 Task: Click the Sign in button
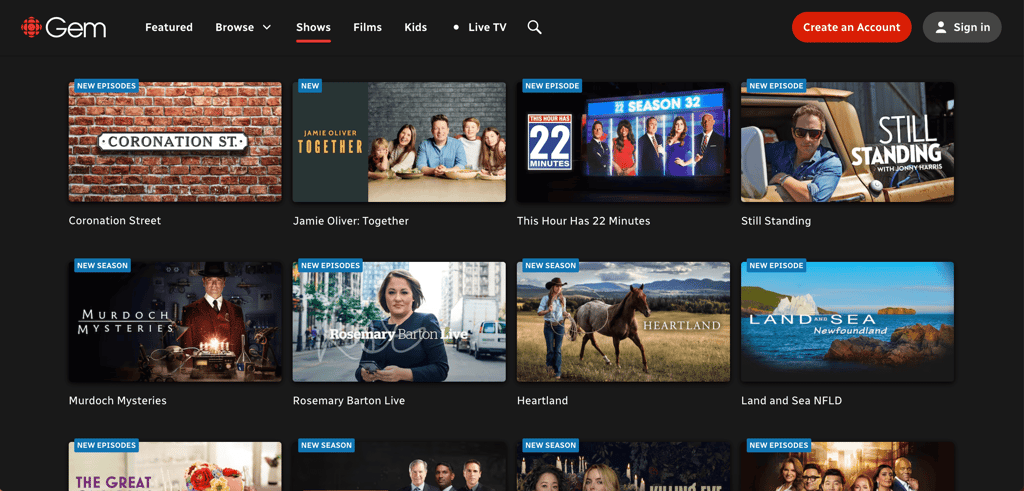(962, 27)
